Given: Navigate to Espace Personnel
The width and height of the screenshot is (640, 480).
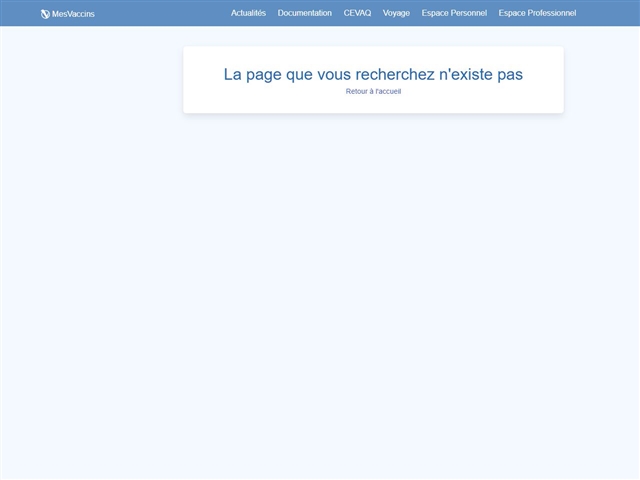Looking at the screenshot, I should [x=454, y=13].
